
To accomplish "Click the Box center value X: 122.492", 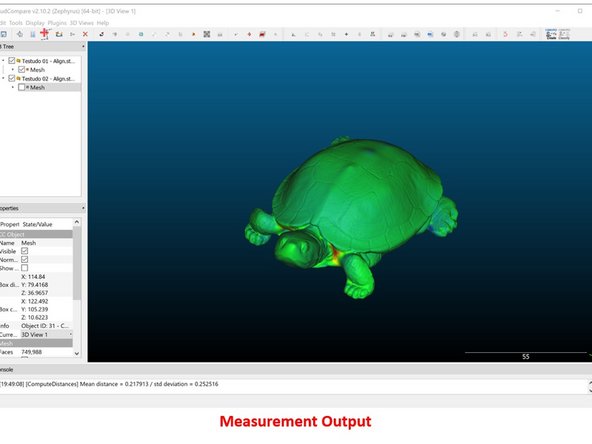I will pos(35,301).
